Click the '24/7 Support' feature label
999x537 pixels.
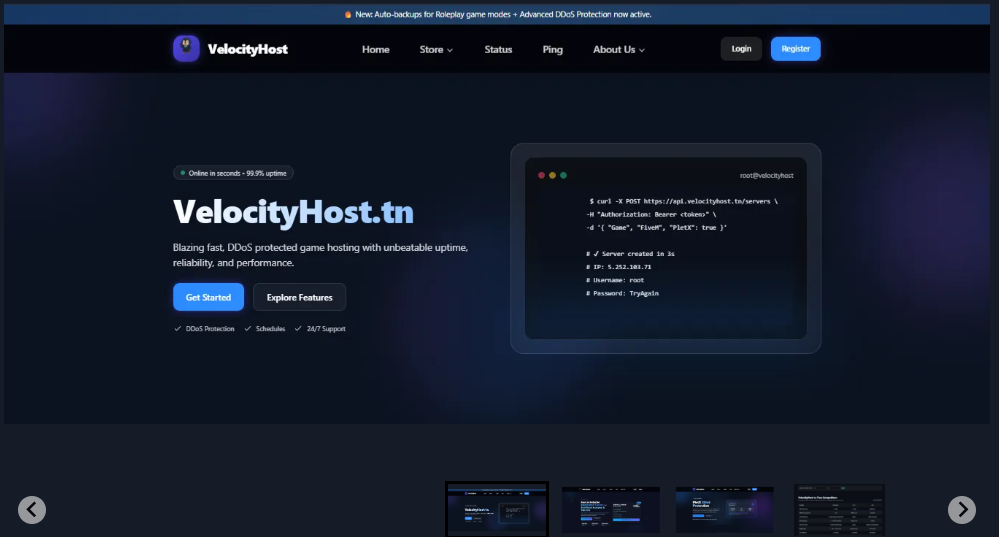point(326,329)
